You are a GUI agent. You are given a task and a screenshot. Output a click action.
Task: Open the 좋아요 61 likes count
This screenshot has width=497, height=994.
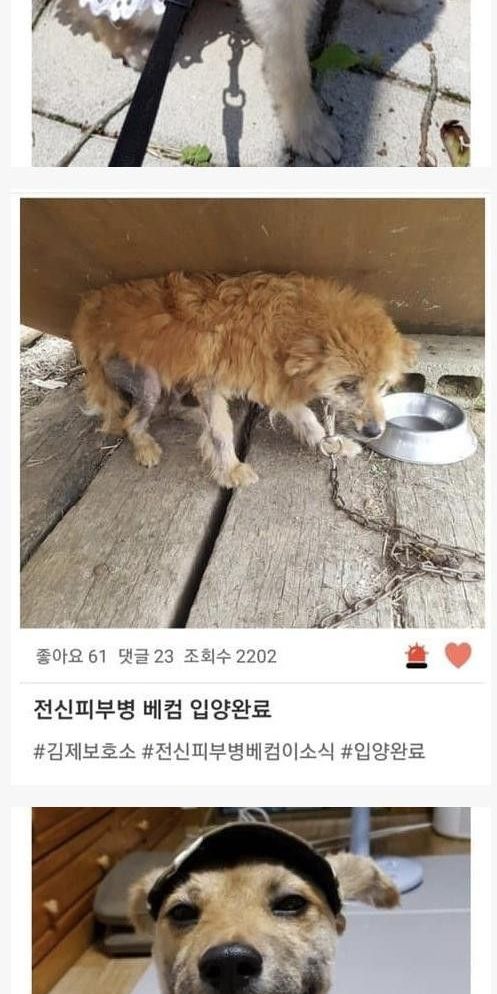coord(71,657)
